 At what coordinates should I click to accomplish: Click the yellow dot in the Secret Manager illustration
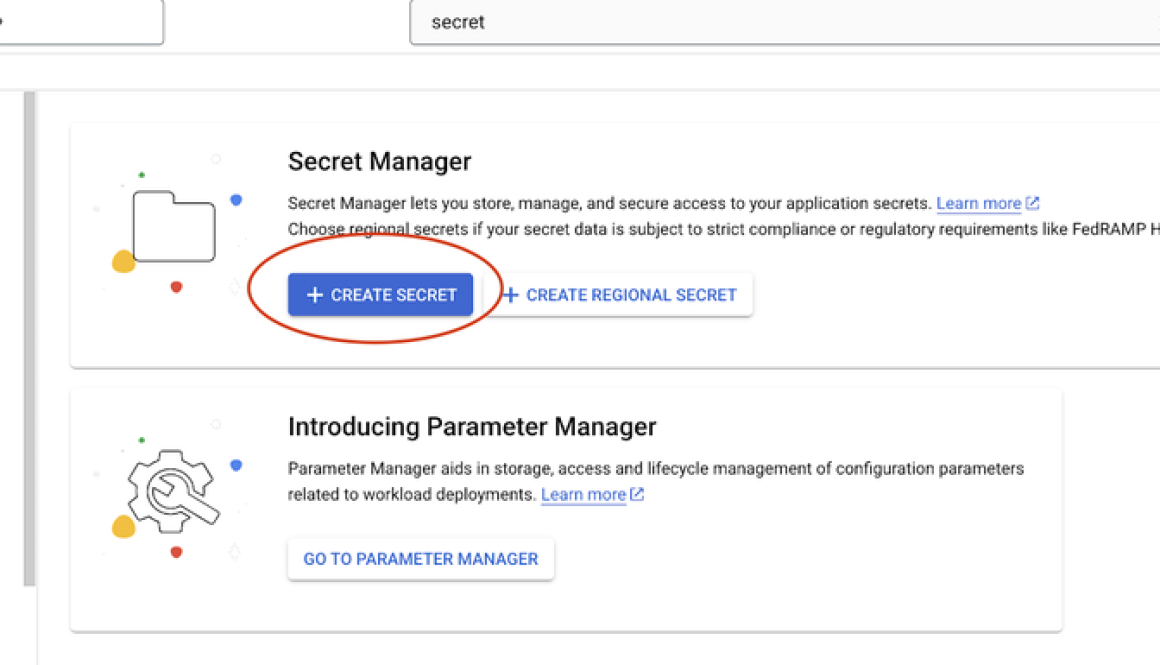(122, 262)
